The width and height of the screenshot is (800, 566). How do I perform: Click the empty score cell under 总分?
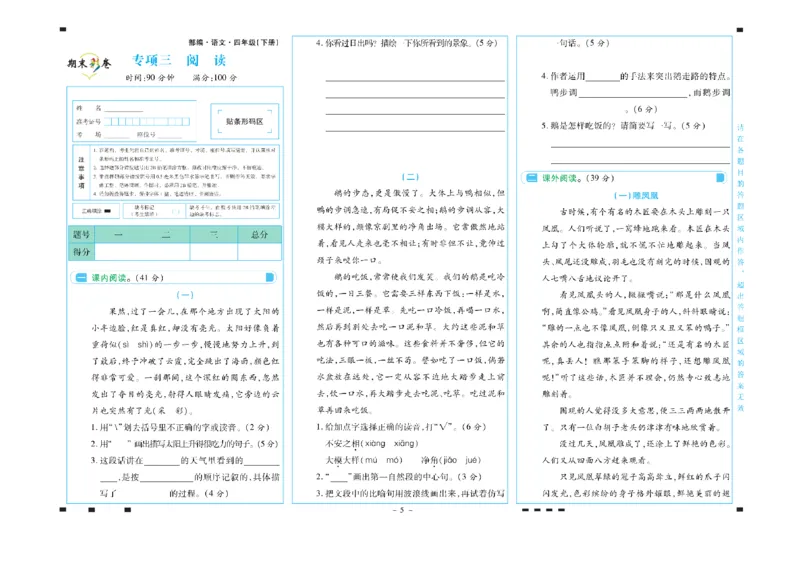[x=259, y=252]
